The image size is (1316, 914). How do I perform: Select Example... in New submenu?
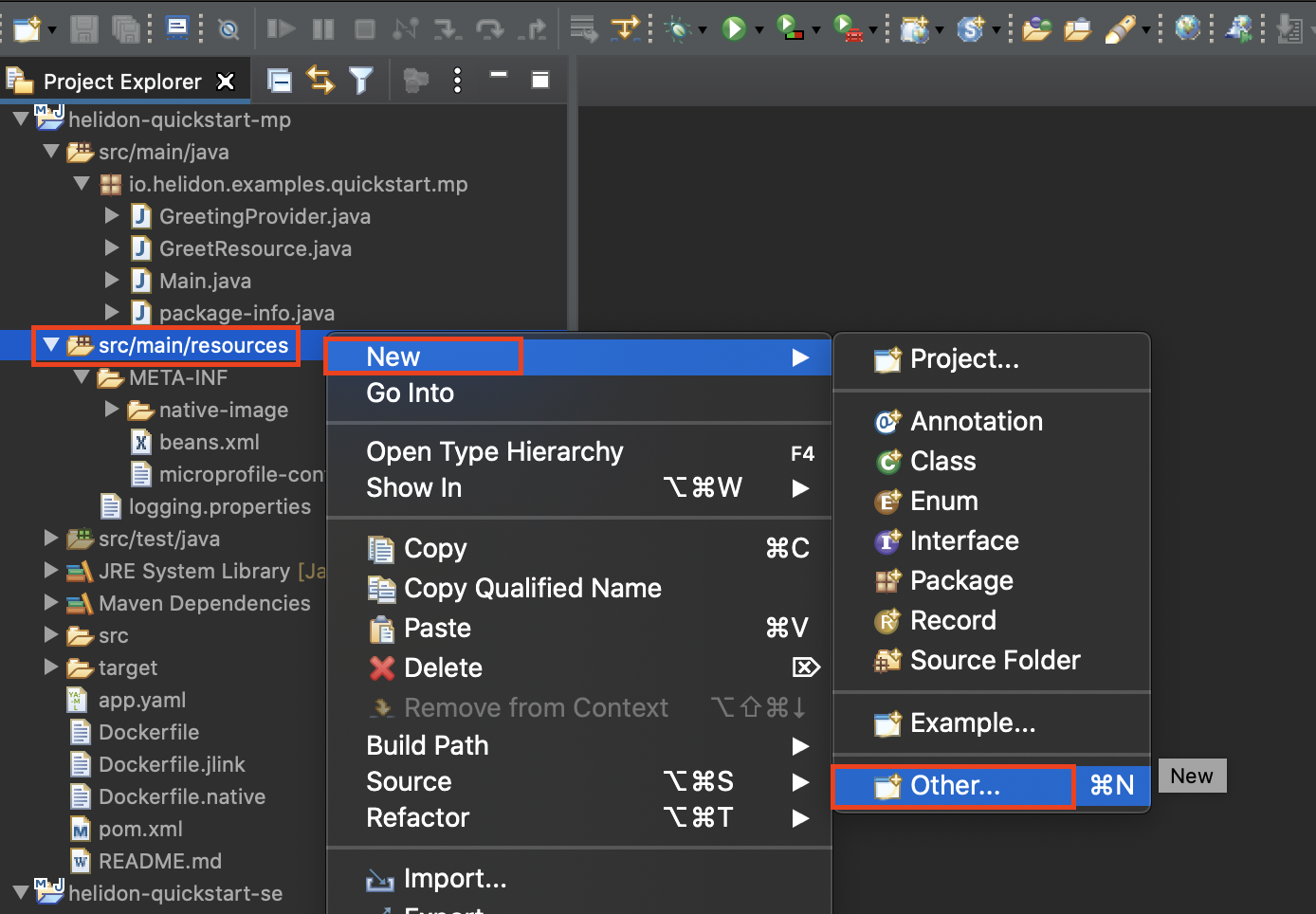click(x=992, y=722)
